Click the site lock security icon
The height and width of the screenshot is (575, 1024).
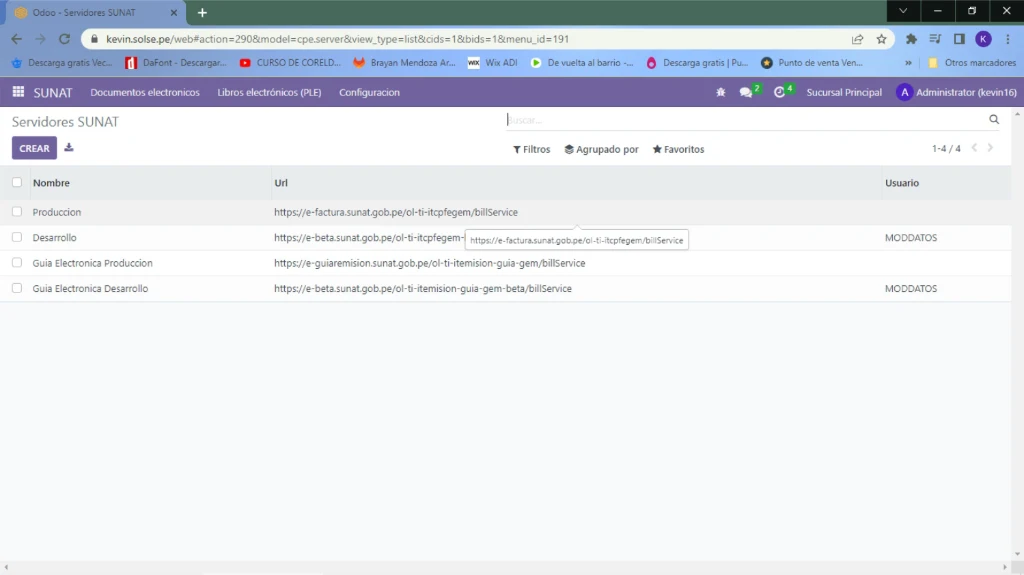94,39
